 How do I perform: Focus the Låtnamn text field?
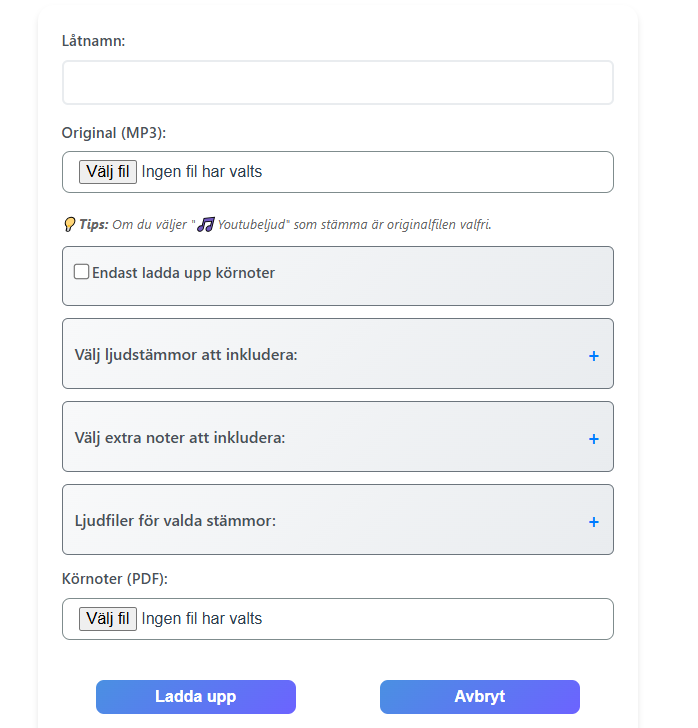(337, 83)
